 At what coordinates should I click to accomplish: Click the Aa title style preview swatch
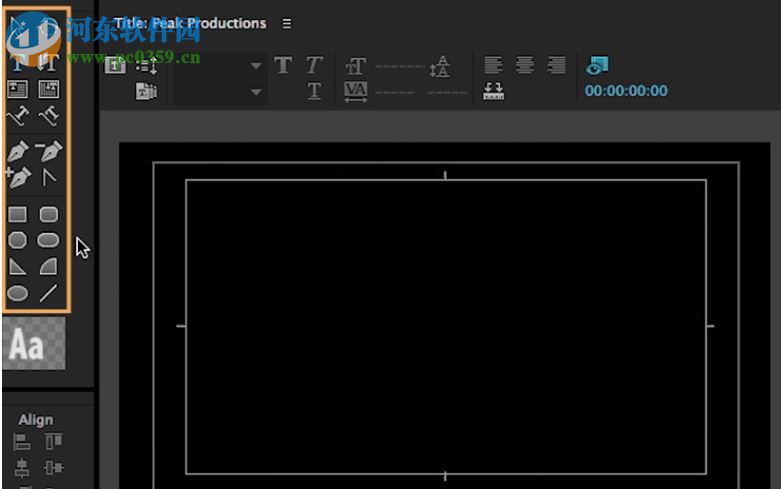coord(34,343)
